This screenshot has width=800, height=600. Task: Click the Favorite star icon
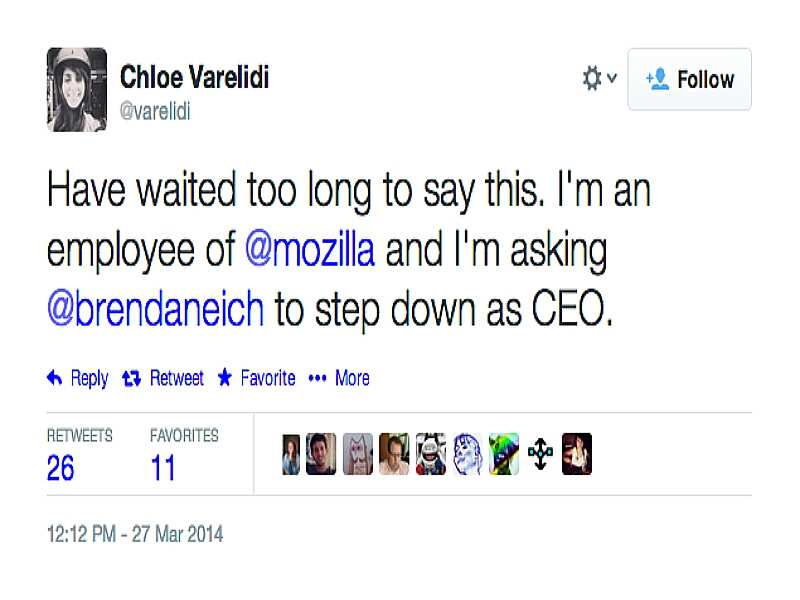click(x=225, y=378)
